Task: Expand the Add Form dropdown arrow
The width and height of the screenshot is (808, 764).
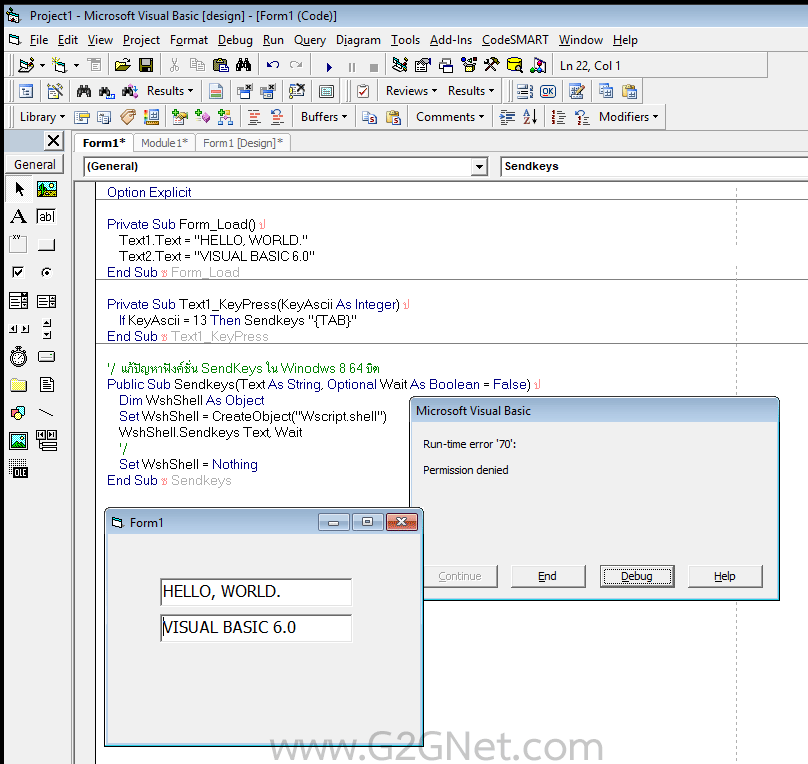Action: tap(76, 65)
